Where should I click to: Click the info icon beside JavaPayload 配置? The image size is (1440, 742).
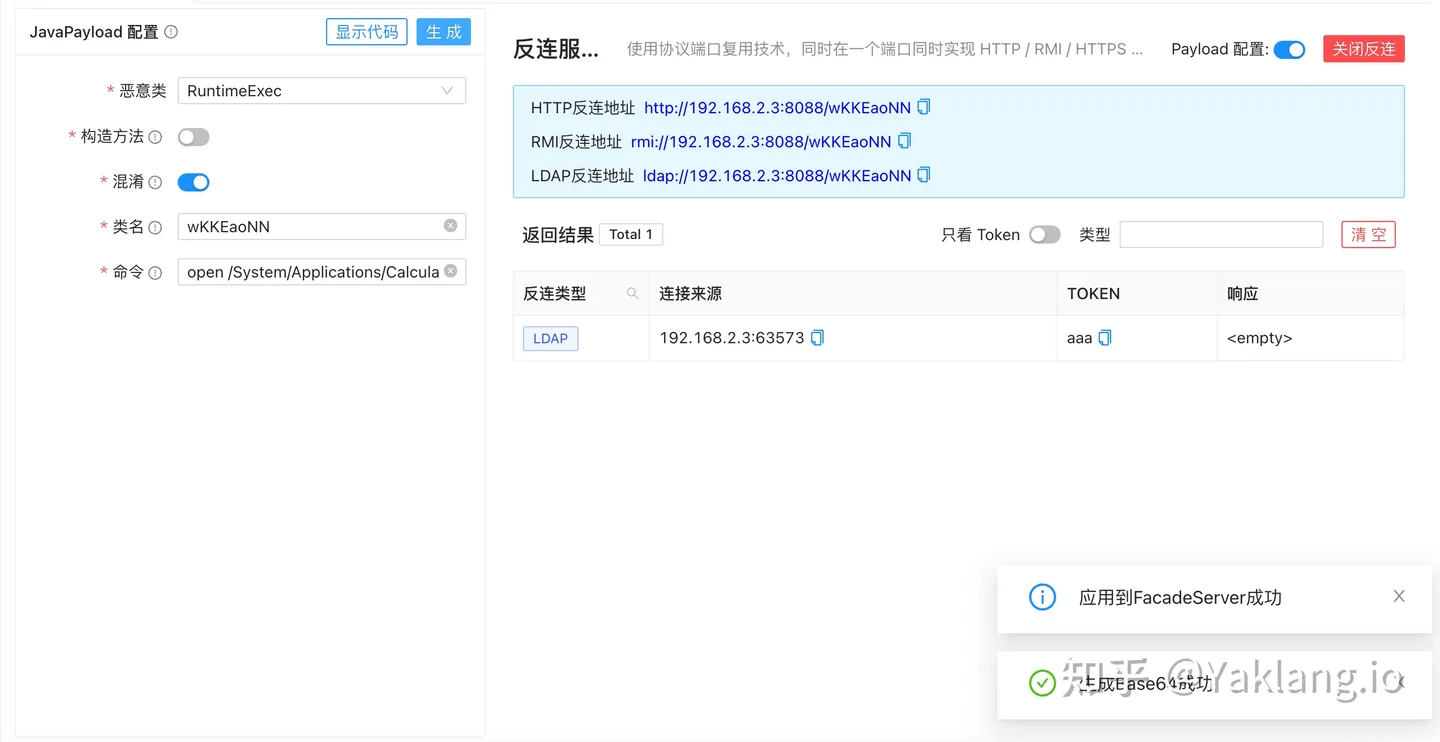171,32
